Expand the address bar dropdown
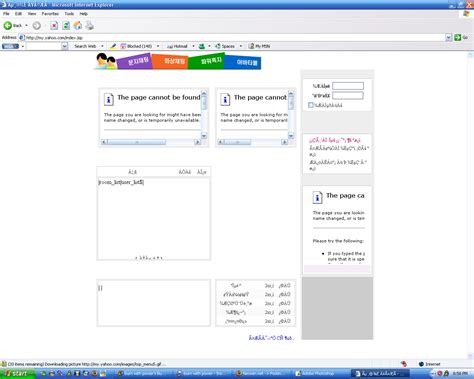Viewport: 474px width, 379px height. tap(449, 38)
